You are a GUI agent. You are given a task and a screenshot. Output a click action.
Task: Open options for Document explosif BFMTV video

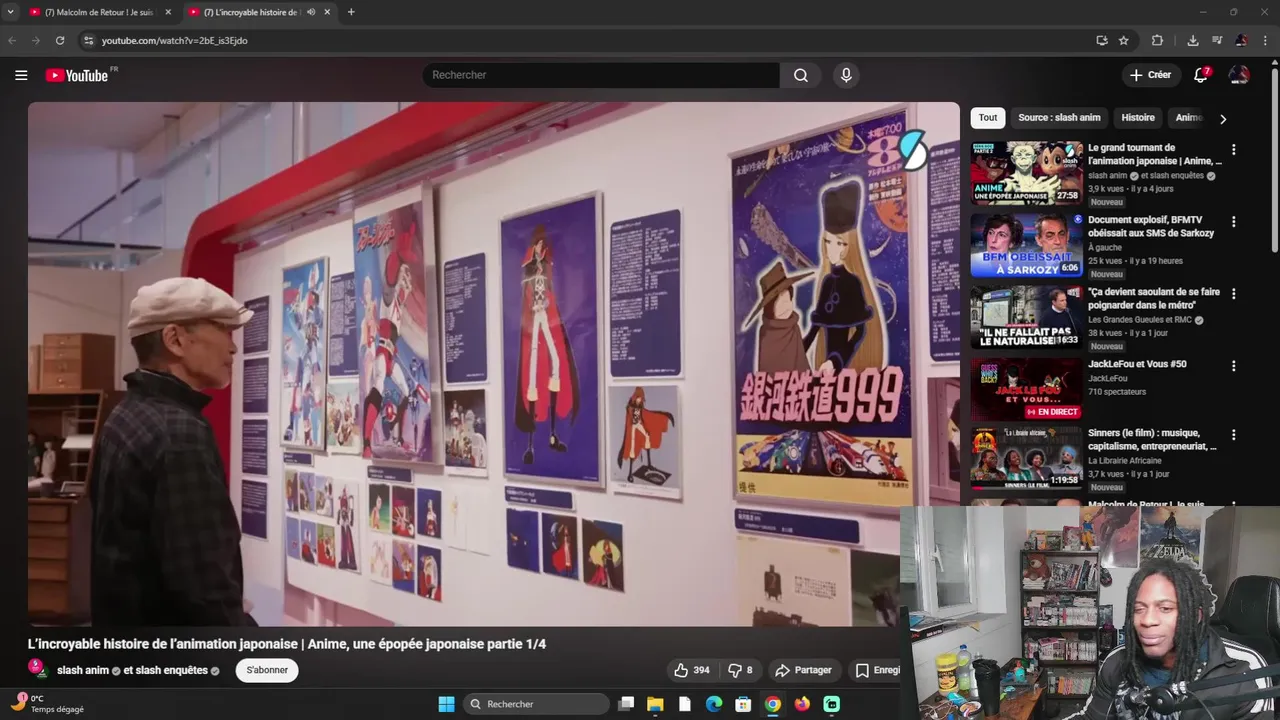(1233, 222)
